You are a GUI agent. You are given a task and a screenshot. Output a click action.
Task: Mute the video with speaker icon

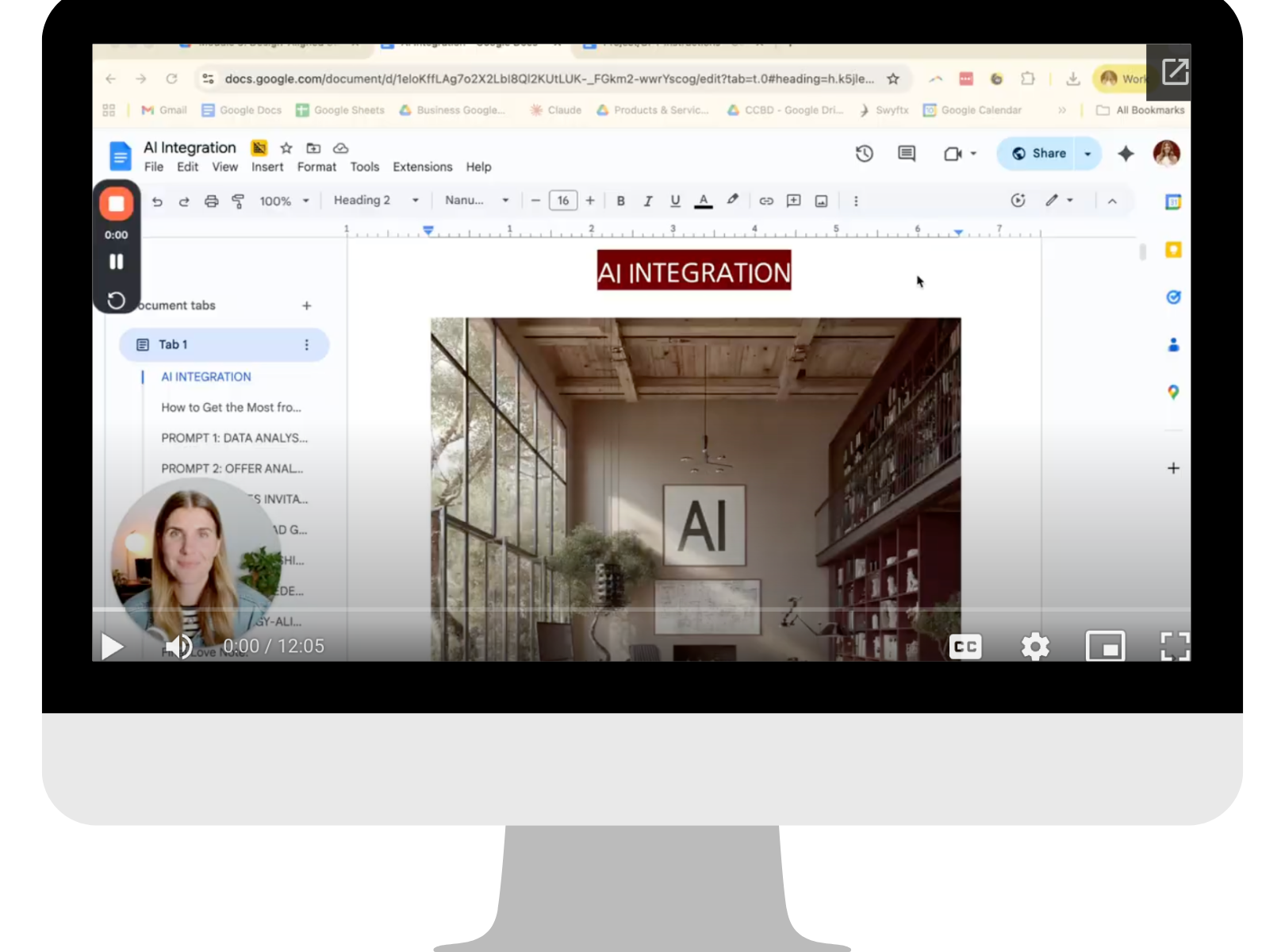(x=180, y=647)
